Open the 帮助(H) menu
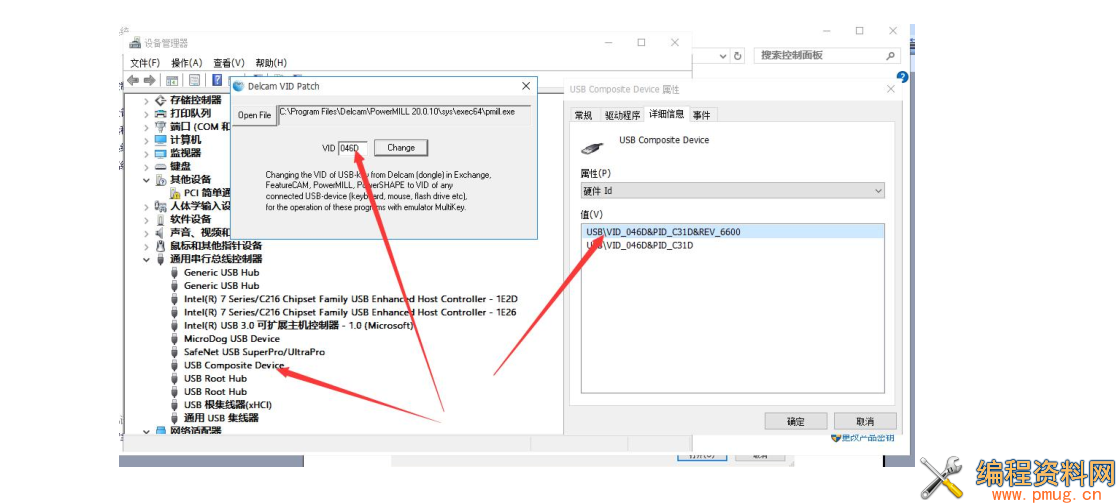The height and width of the screenshot is (503, 1118). [271, 63]
